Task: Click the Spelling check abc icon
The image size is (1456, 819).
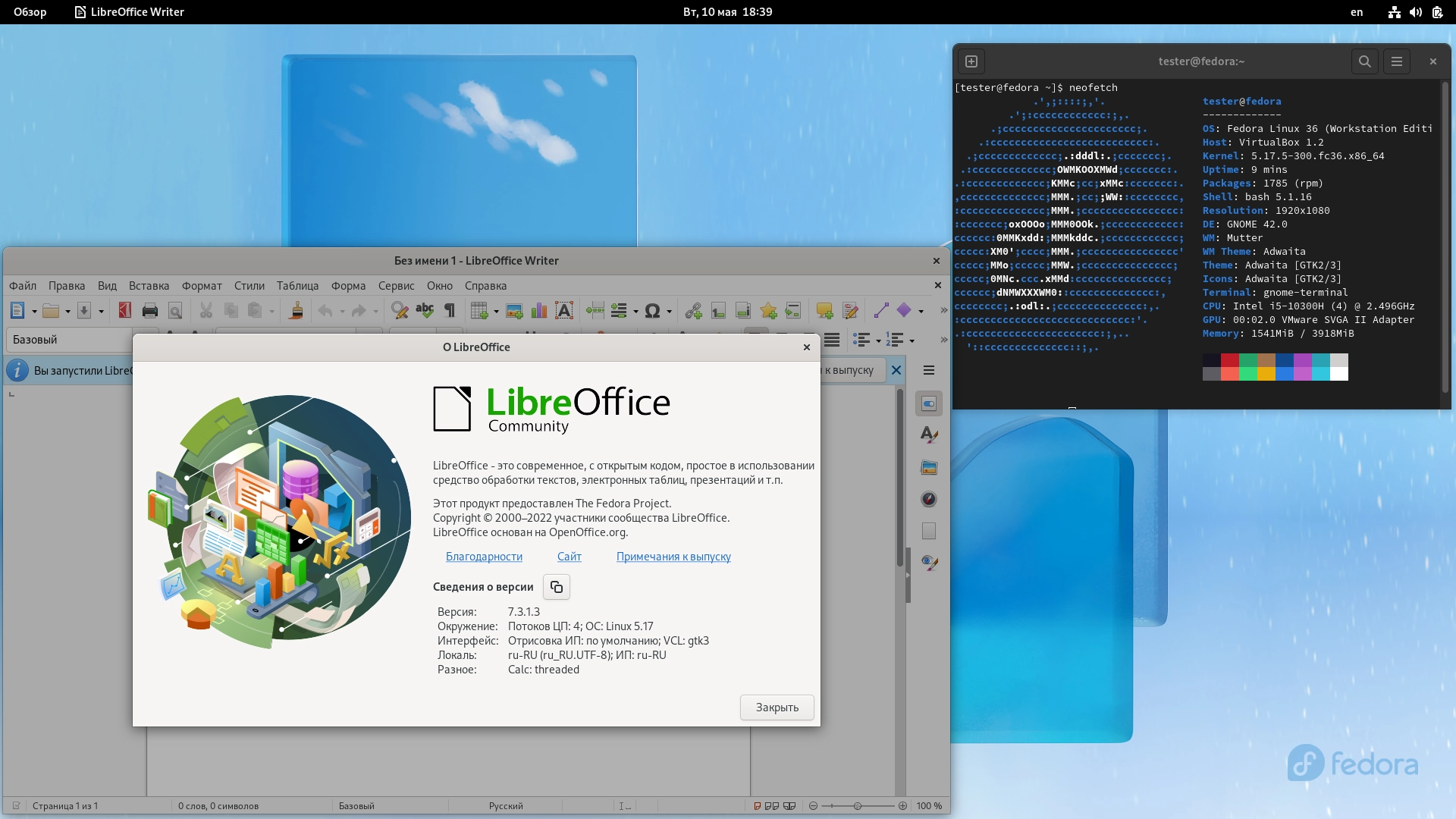Action: (x=425, y=311)
